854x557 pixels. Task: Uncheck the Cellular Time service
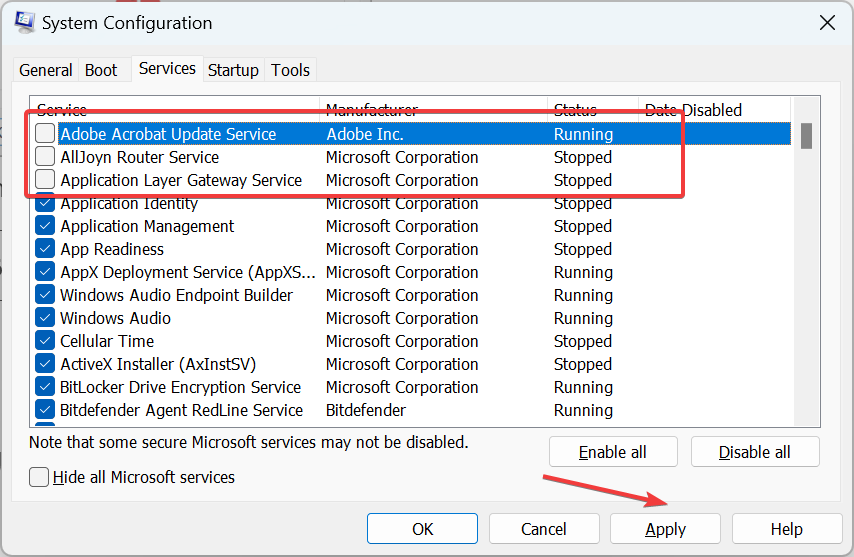(x=45, y=341)
